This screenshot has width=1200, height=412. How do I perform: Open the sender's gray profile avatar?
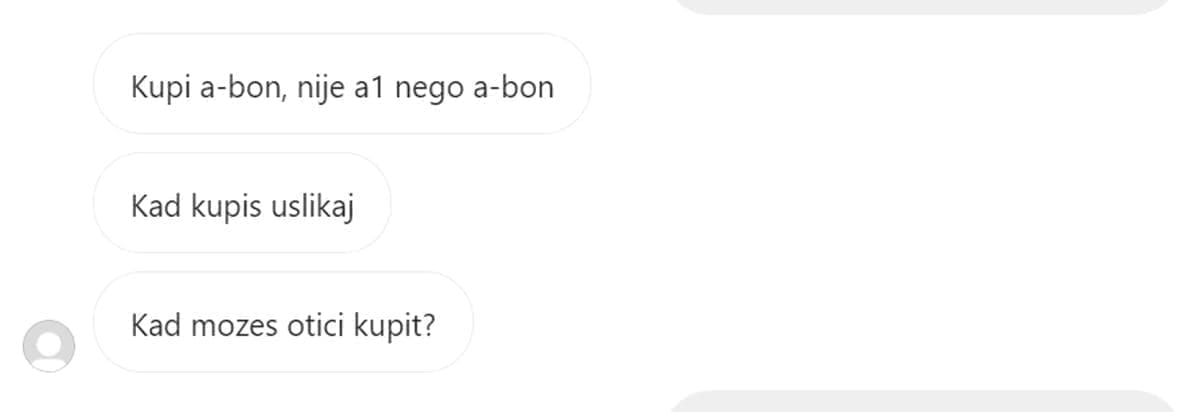[48, 347]
